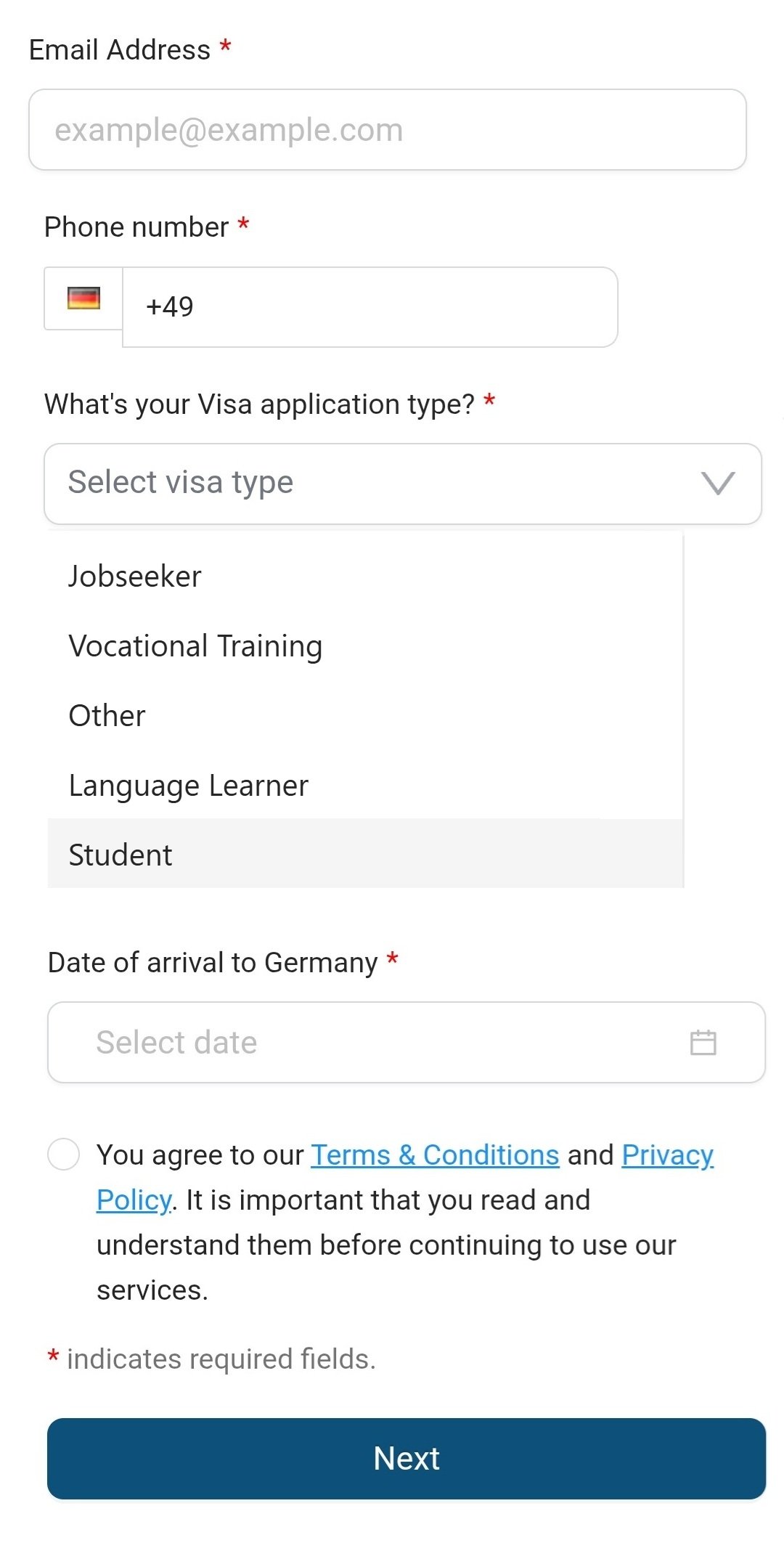Select Language Learner option

(x=365, y=786)
